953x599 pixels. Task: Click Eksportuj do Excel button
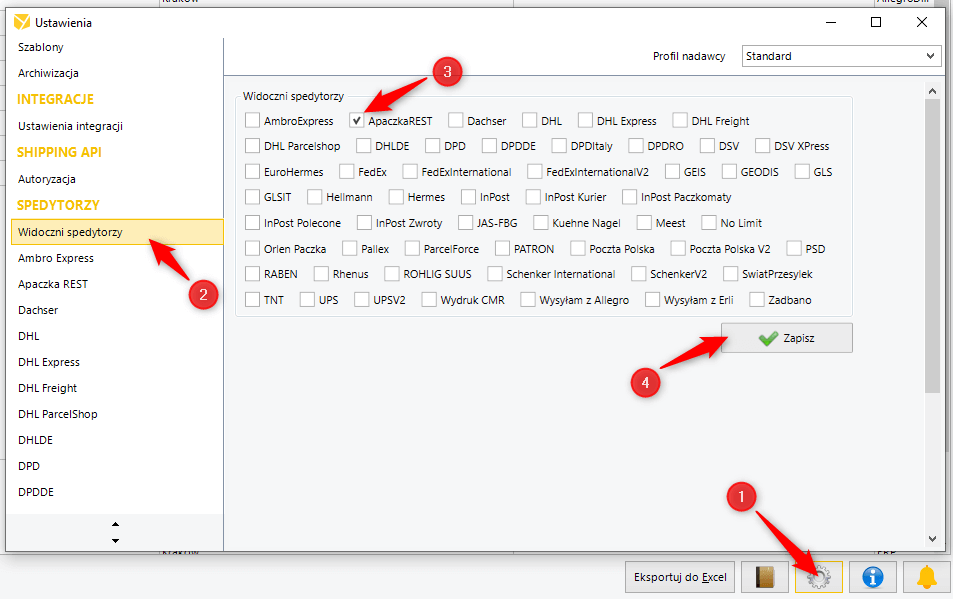(680, 577)
